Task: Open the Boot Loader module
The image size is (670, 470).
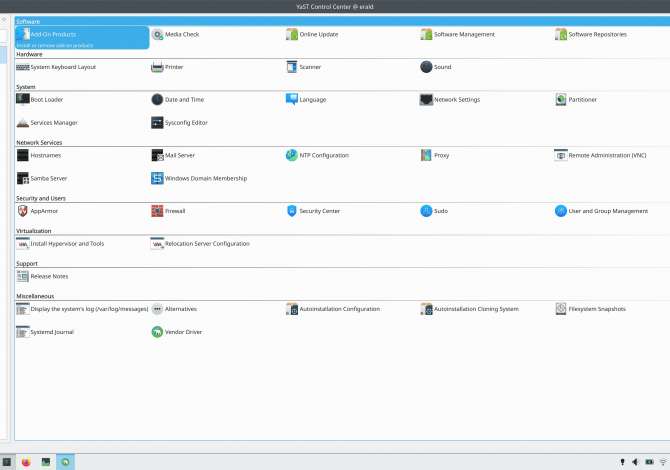Action: pyautogui.click(x=40, y=100)
